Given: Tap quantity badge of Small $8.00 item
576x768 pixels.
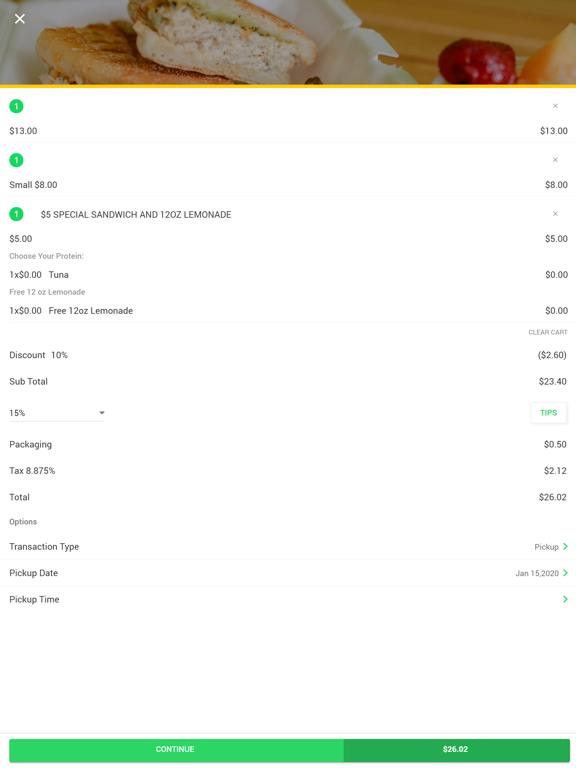Looking at the screenshot, I should pyautogui.click(x=16, y=160).
